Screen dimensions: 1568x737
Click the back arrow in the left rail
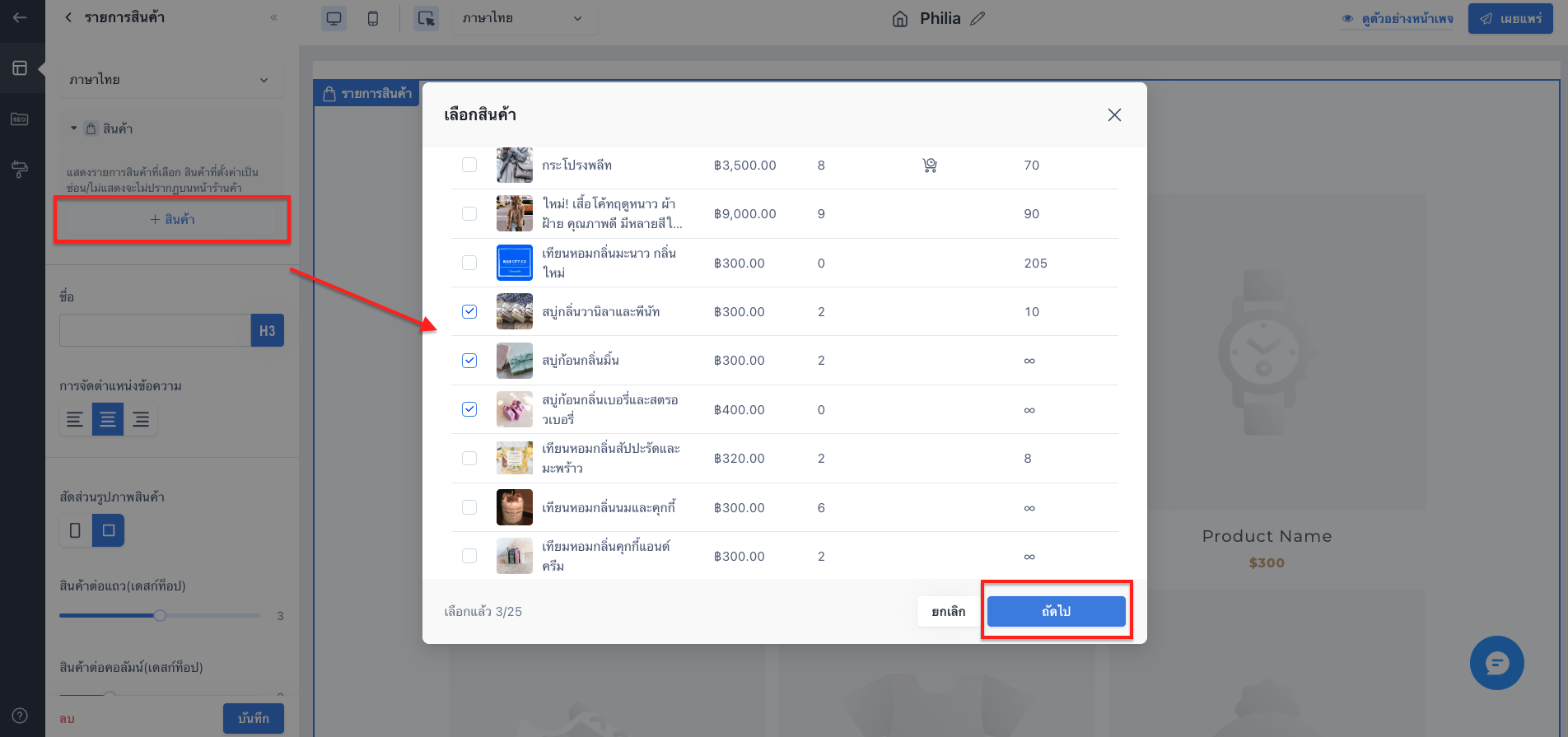20,17
